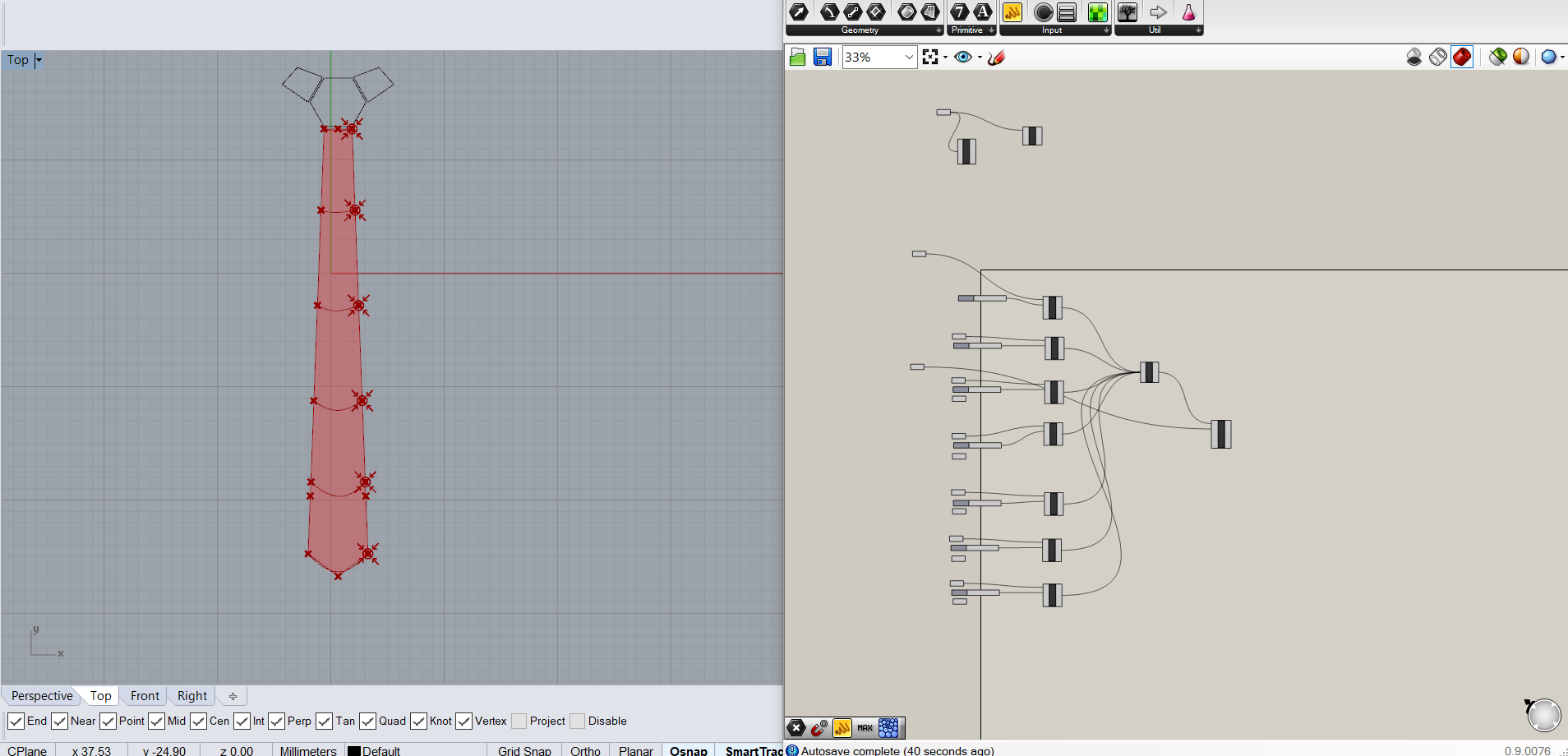Choose the Curve parameter hexagon icon
Image resolution: width=1568 pixels, height=756 pixels.
[830, 12]
